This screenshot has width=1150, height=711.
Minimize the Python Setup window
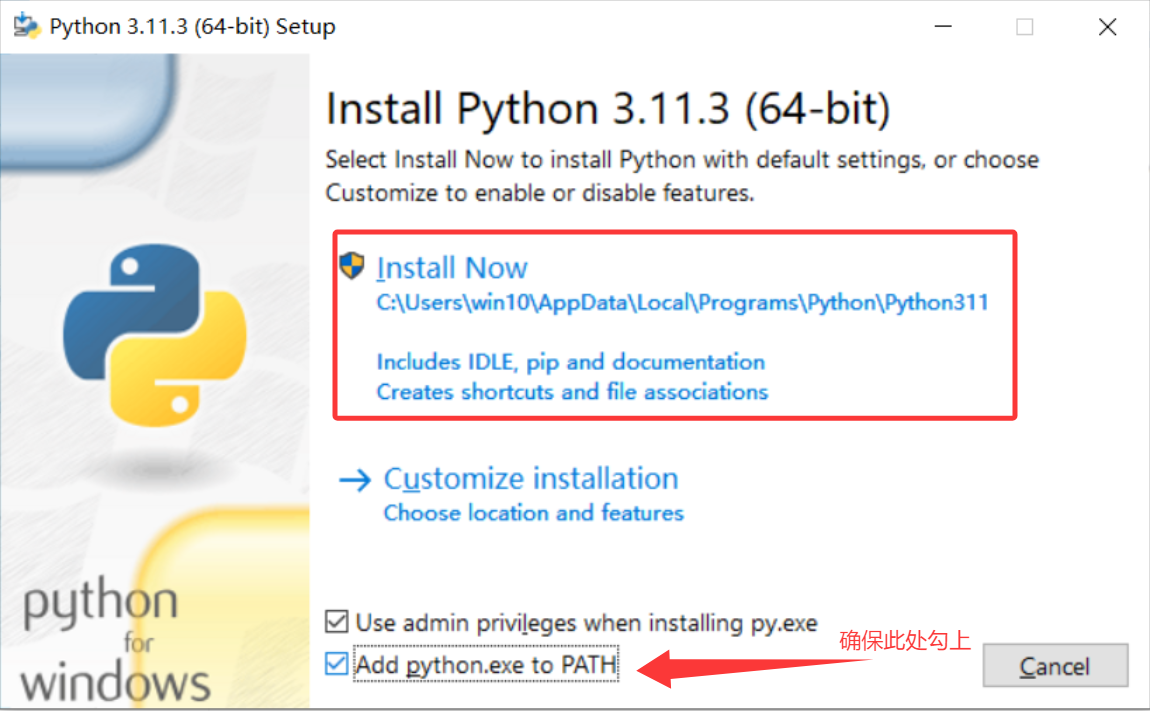coord(942,27)
